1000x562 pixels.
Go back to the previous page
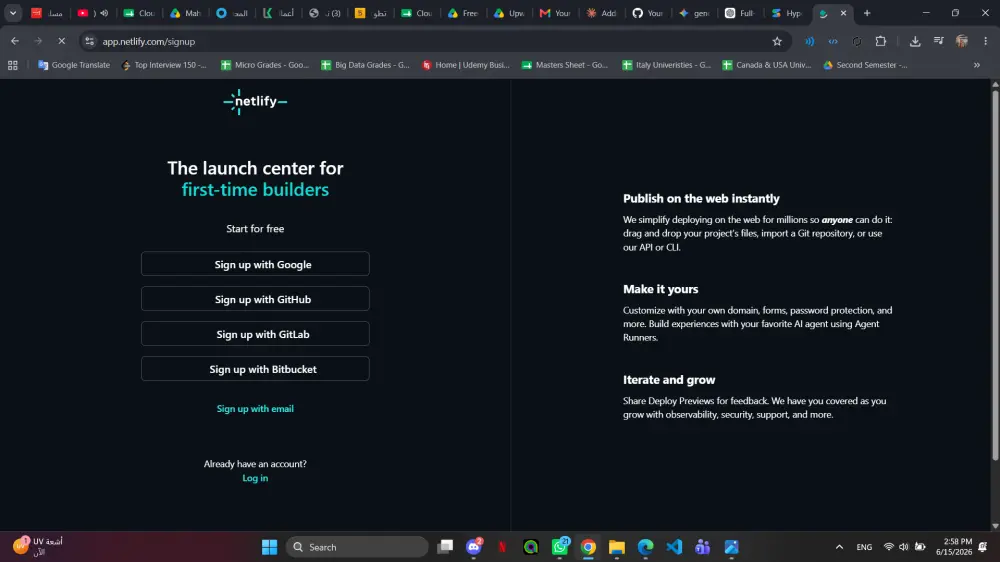pos(15,41)
